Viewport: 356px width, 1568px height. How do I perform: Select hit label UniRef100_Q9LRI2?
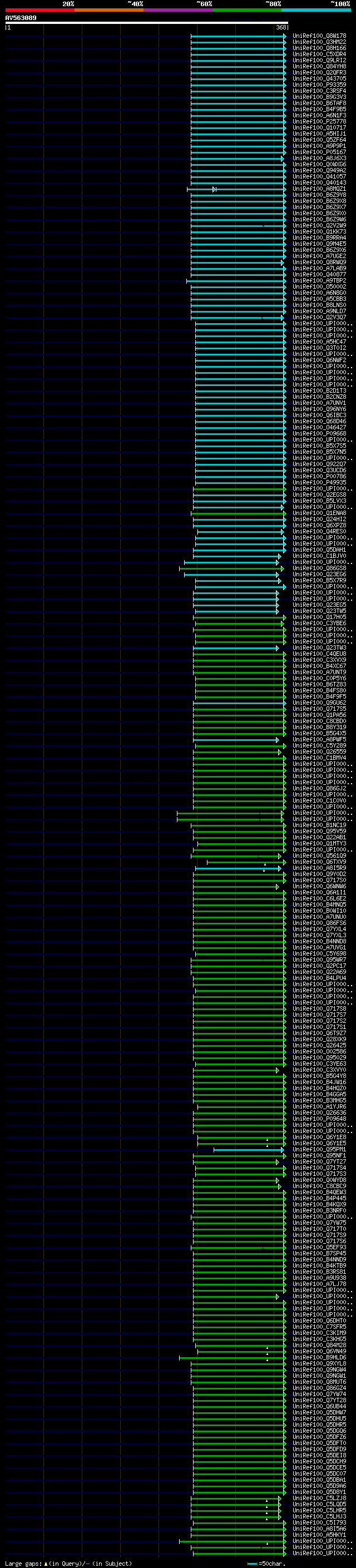319,60
